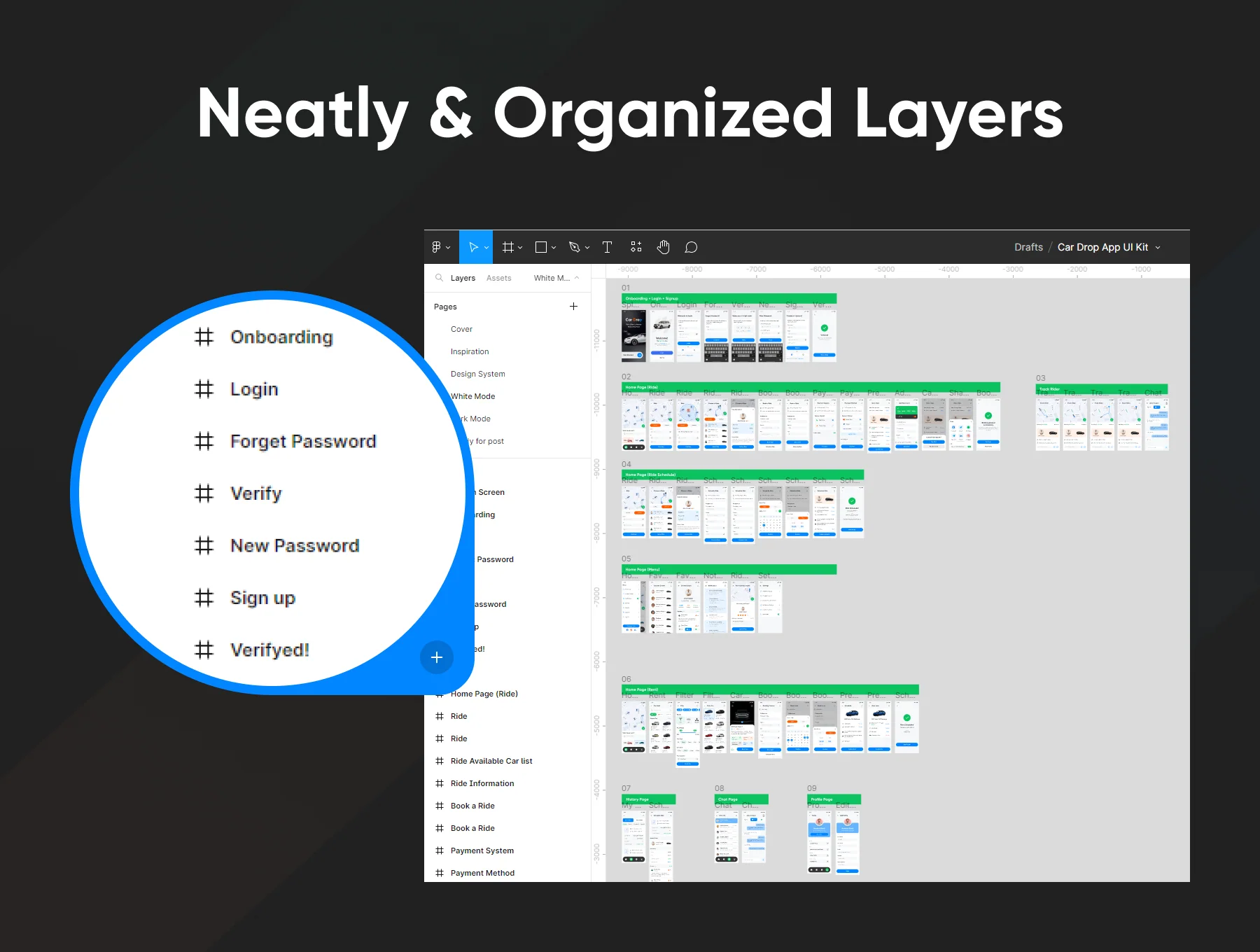The width and height of the screenshot is (1260, 952).
Task: Select the Text tool
Action: (x=607, y=247)
